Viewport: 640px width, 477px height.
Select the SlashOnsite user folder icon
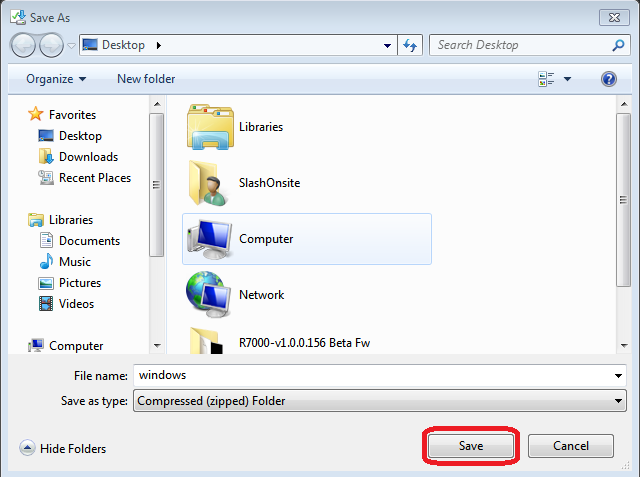pyautogui.click(x=209, y=183)
